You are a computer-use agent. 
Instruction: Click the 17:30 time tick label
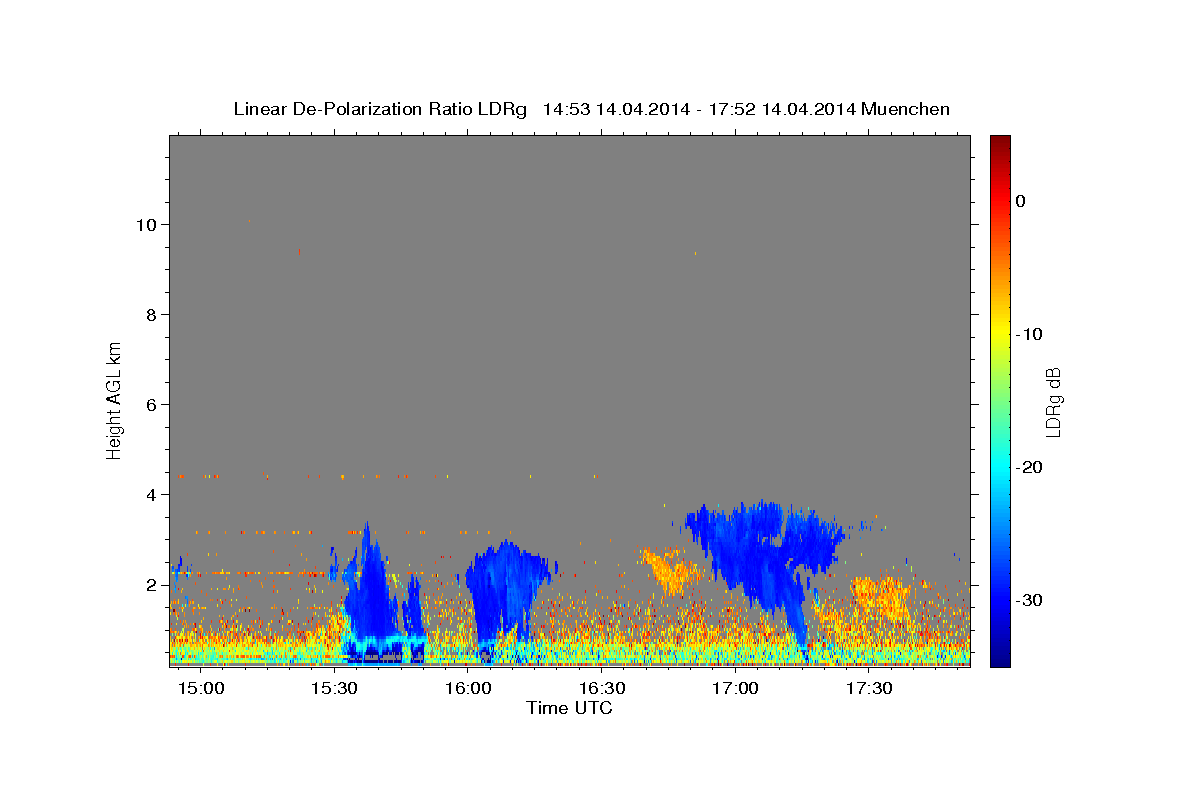coord(869,689)
